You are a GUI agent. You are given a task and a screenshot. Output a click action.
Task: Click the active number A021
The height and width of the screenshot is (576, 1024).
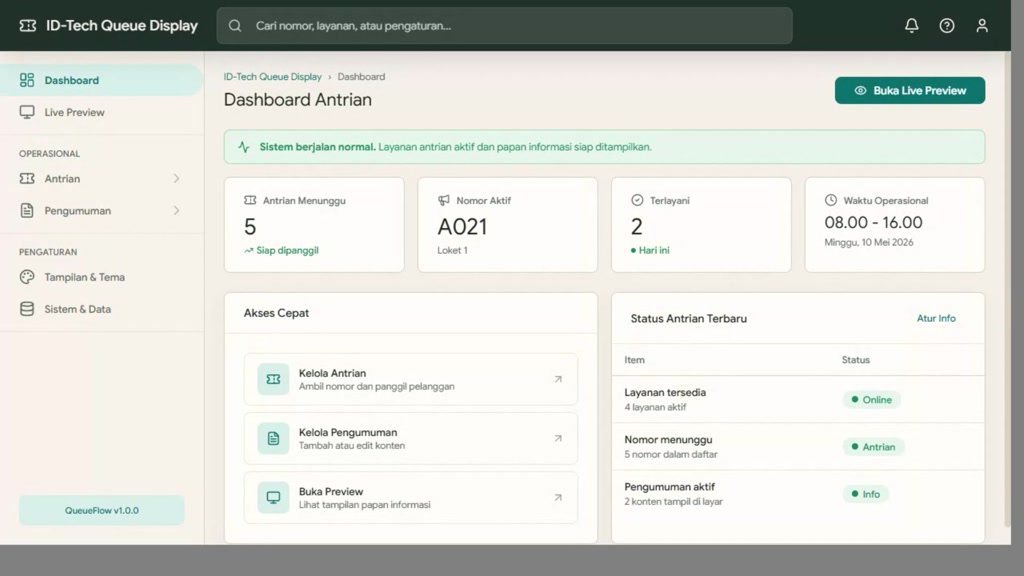(462, 227)
